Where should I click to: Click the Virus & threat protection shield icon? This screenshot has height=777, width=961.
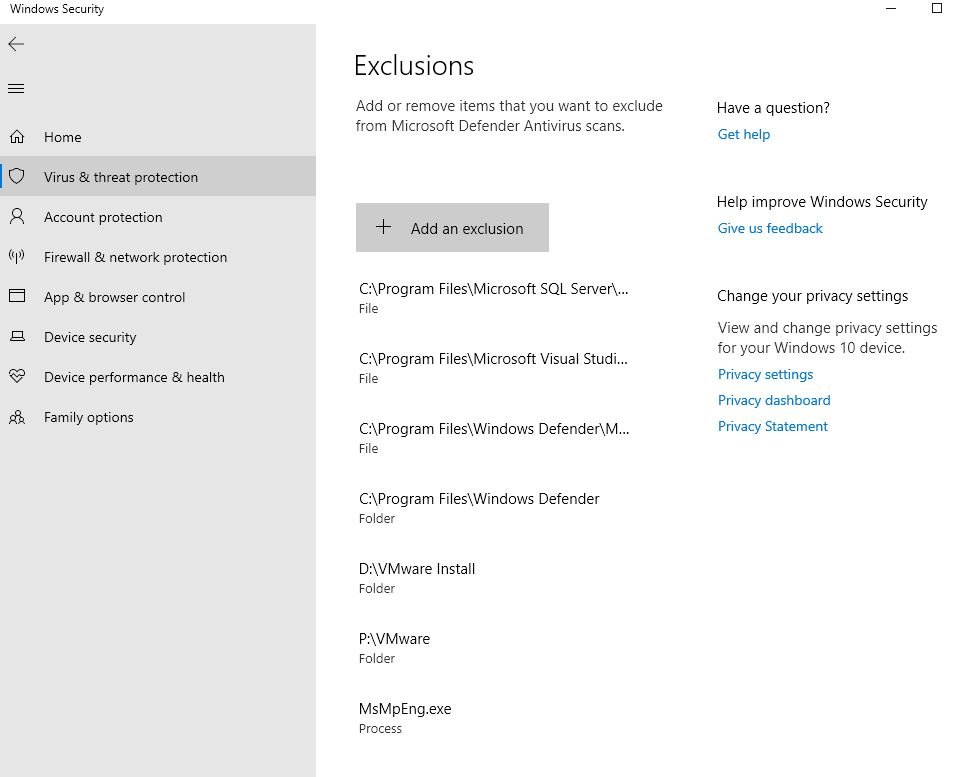pyautogui.click(x=15, y=176)
